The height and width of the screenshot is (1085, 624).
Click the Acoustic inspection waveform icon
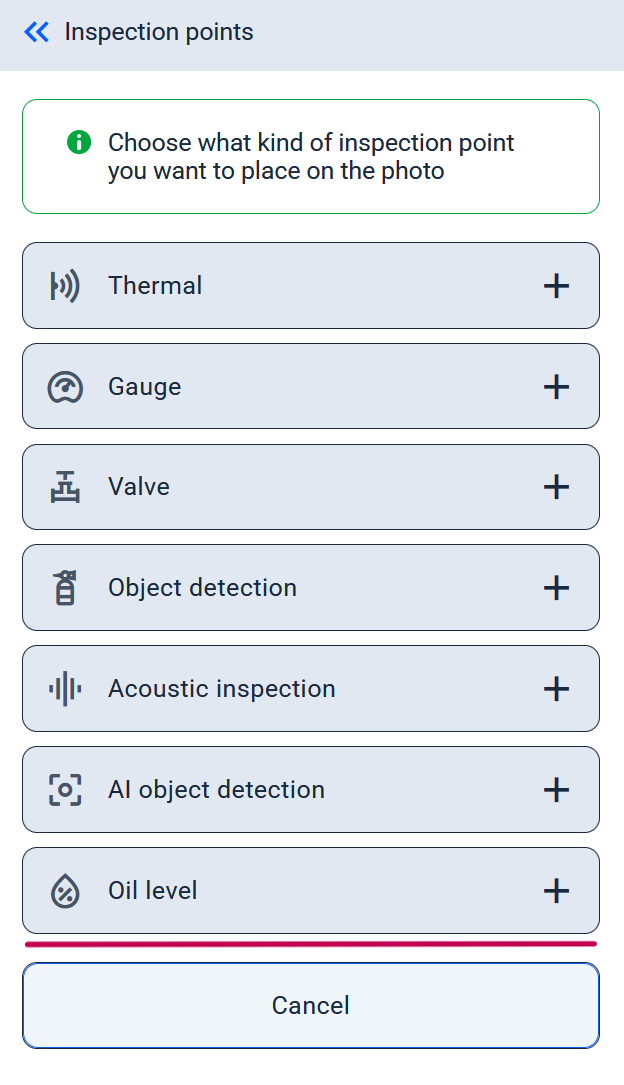[65, 689]
